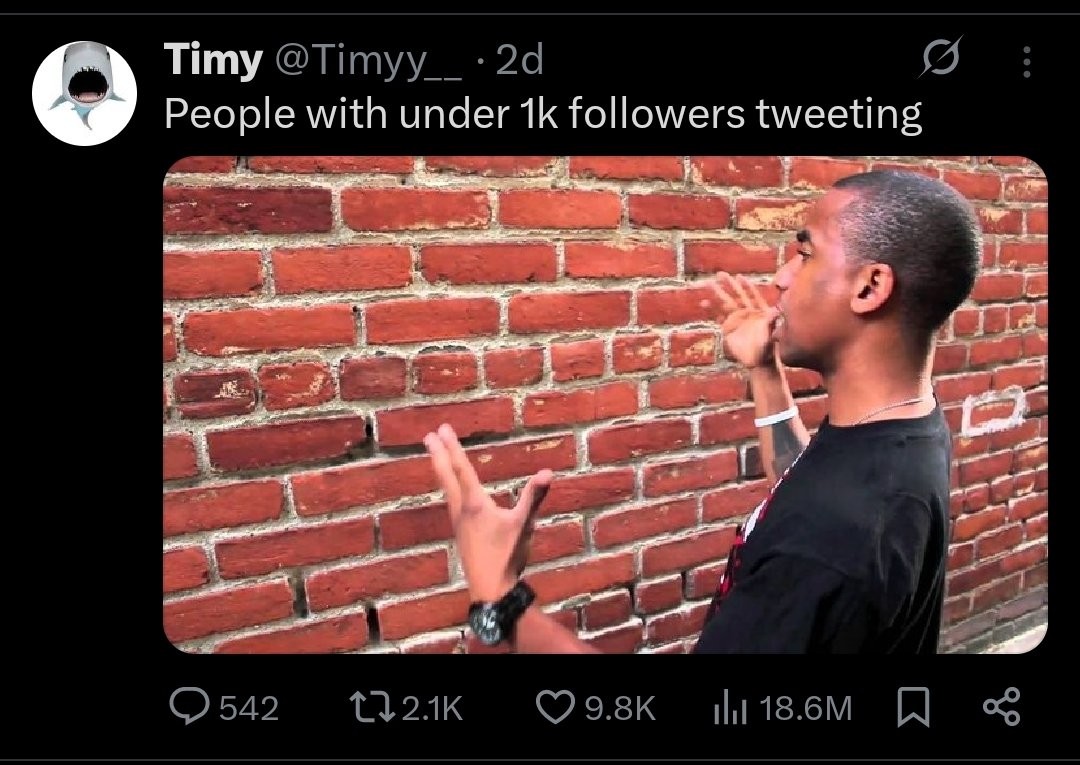Viewport: 1080px width, 765px height.
Task: Click the view analytics bar chart icon
Action: click(x=730, y=708)
